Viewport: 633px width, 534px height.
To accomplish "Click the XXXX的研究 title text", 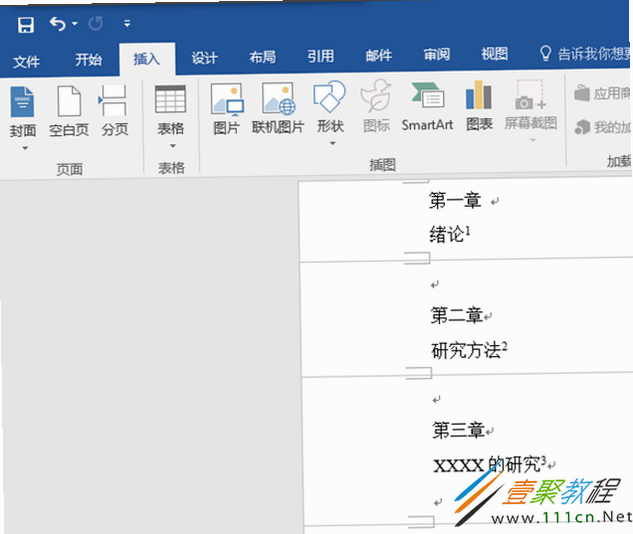I will [x=487, y=465].
